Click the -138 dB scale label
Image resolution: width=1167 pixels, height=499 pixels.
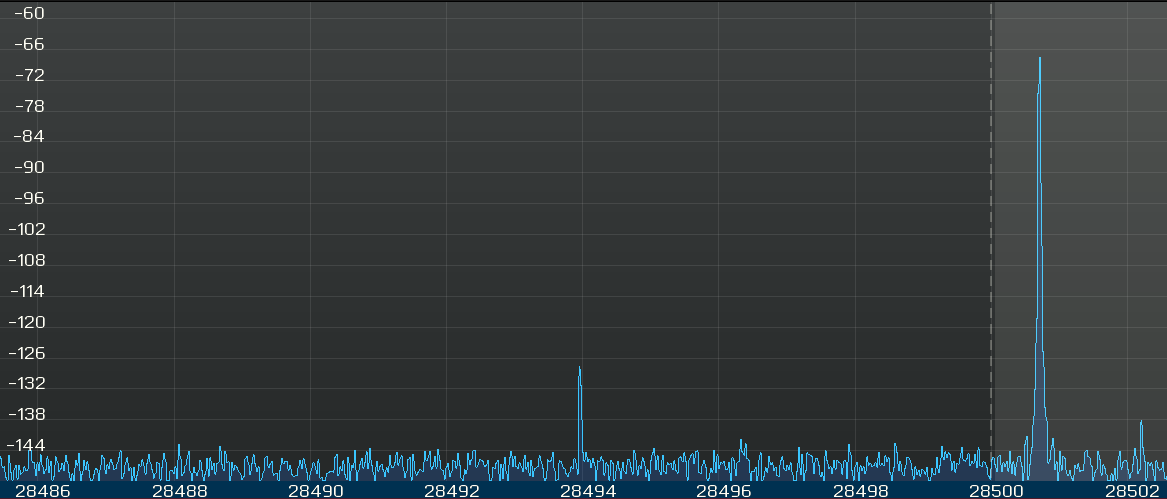(27, 414)
